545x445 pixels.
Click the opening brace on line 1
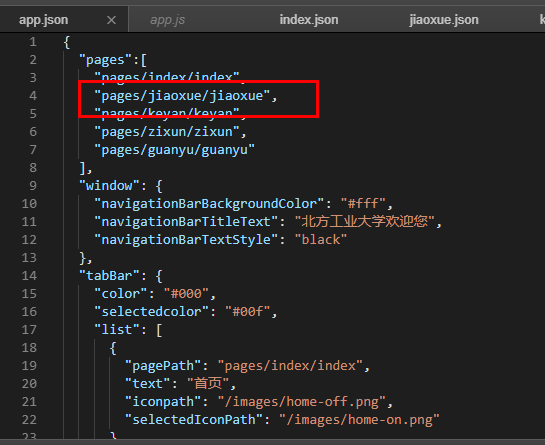click(x=67, y=42)
